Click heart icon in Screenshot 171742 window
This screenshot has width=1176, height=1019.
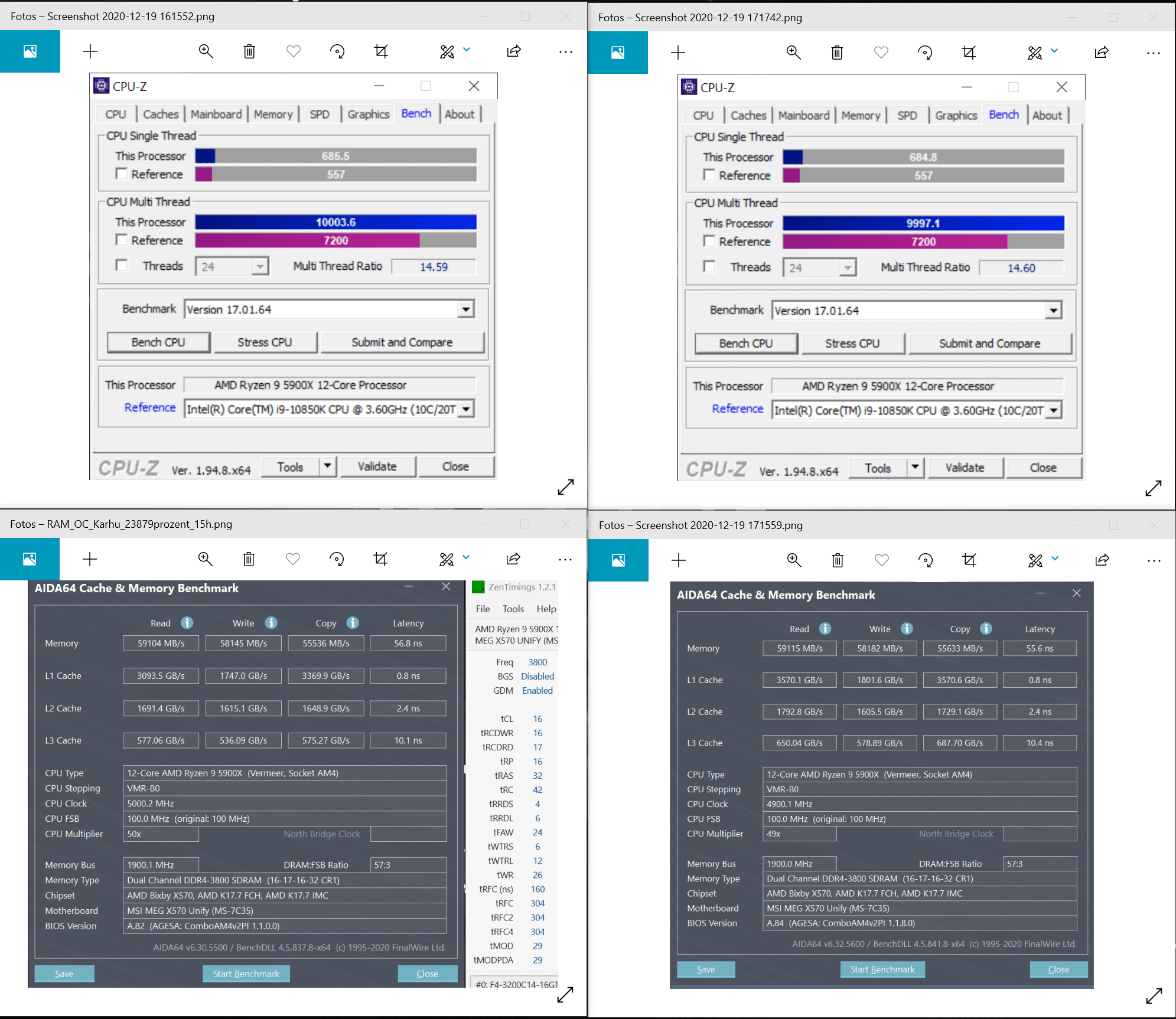click(881, 53)
